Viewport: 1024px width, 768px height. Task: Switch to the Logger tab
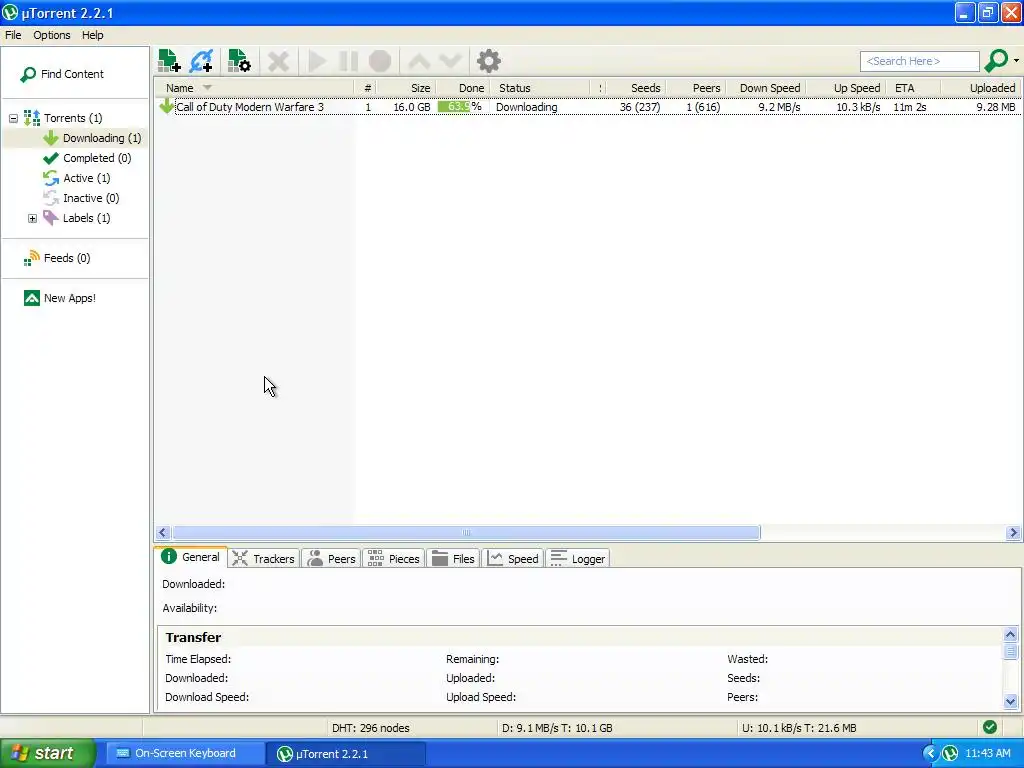[578, 559]
